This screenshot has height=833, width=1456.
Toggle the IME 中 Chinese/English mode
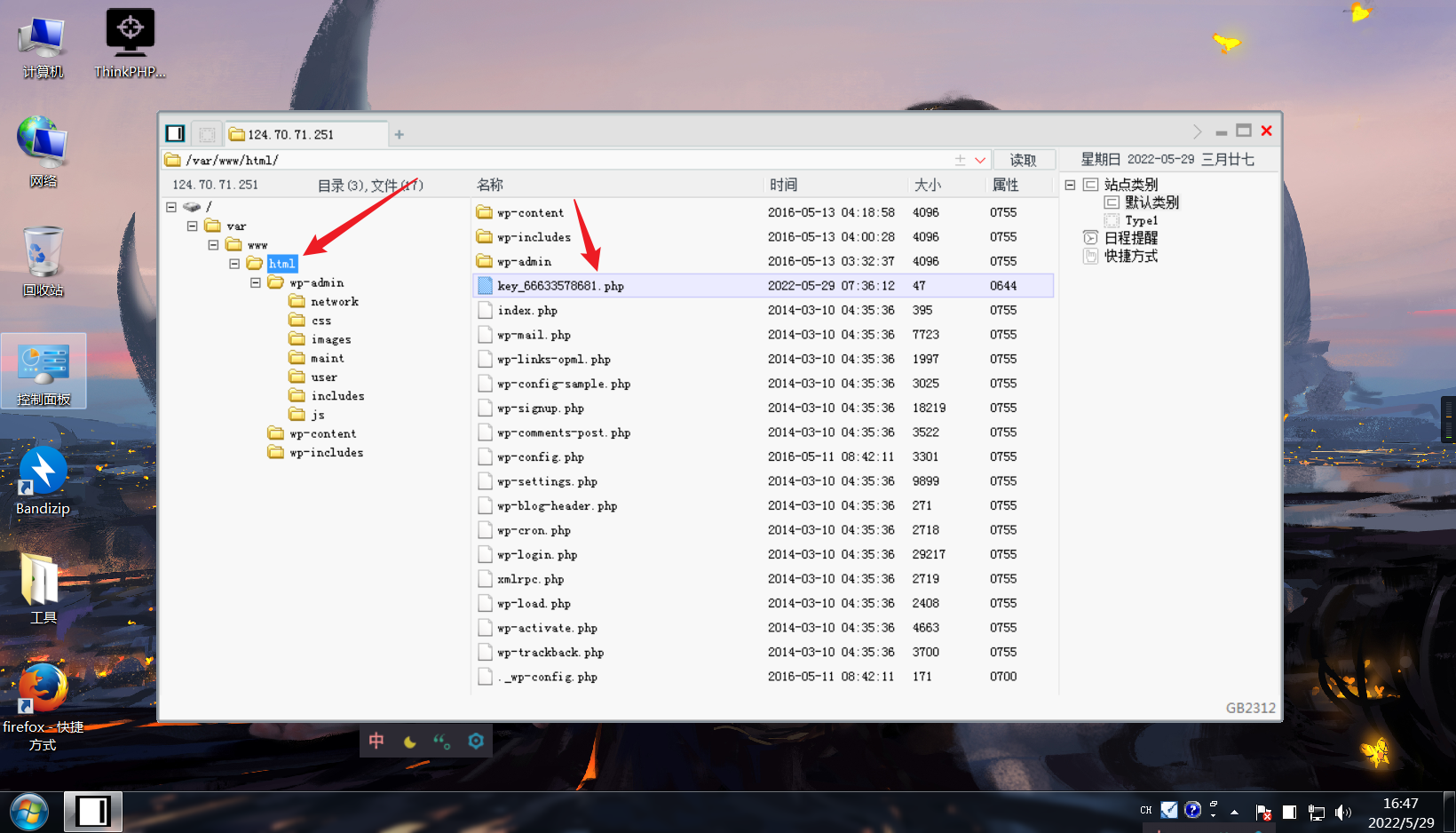click(376, 741)
